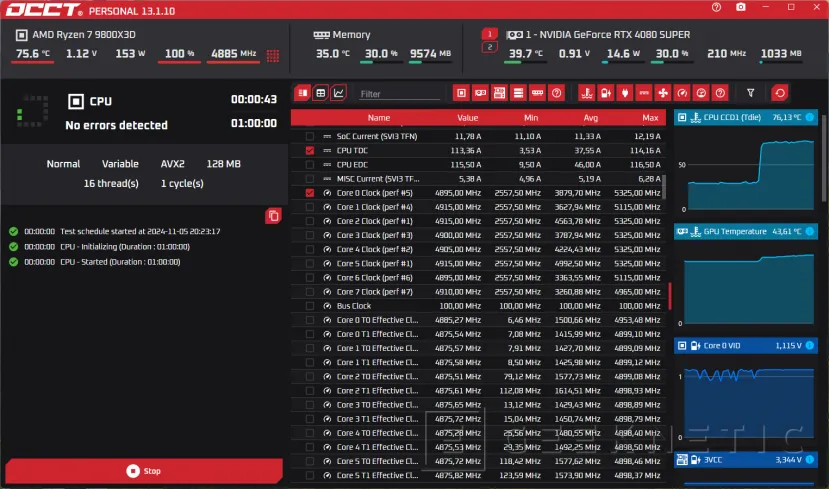Filter sensors by usage load gauge icon

point(701,93)
